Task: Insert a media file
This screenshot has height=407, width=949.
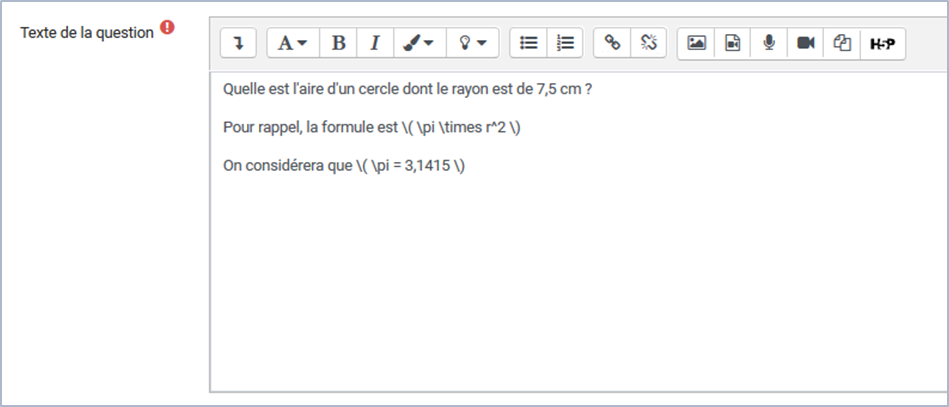Action: coord(733,43)
